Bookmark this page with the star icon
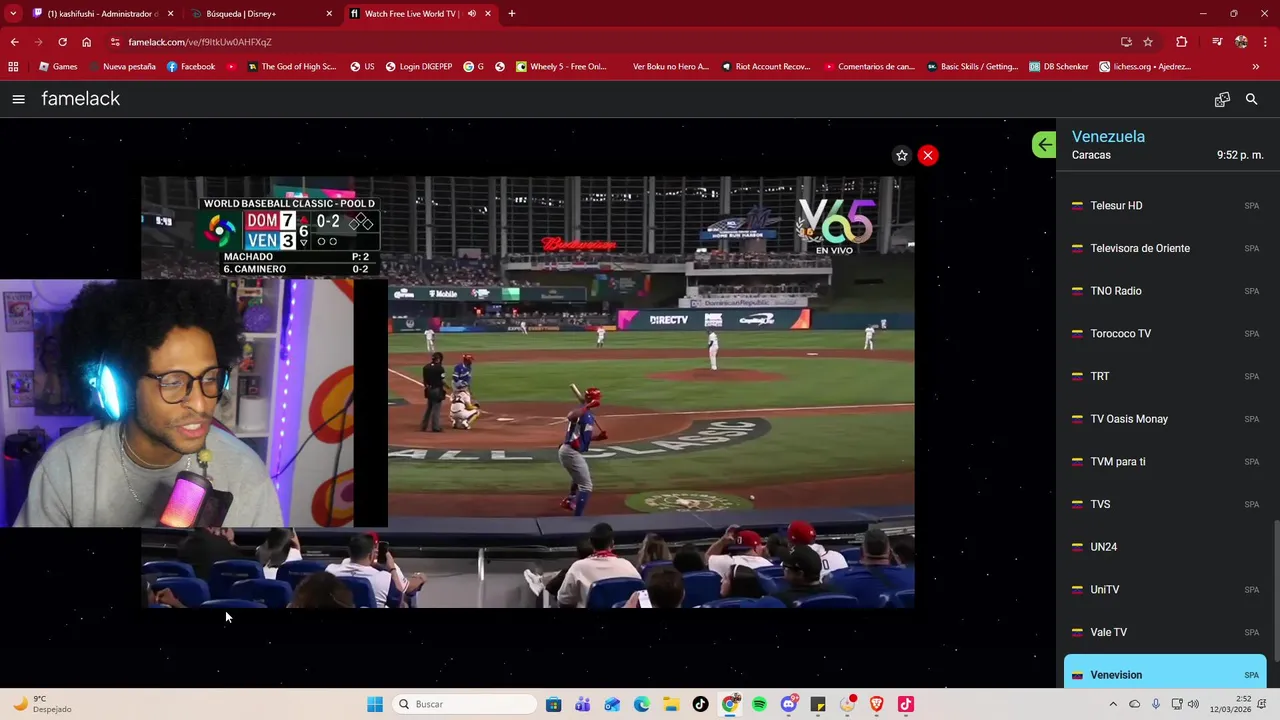1280x720 pixels. click(x=1148, y=42)
